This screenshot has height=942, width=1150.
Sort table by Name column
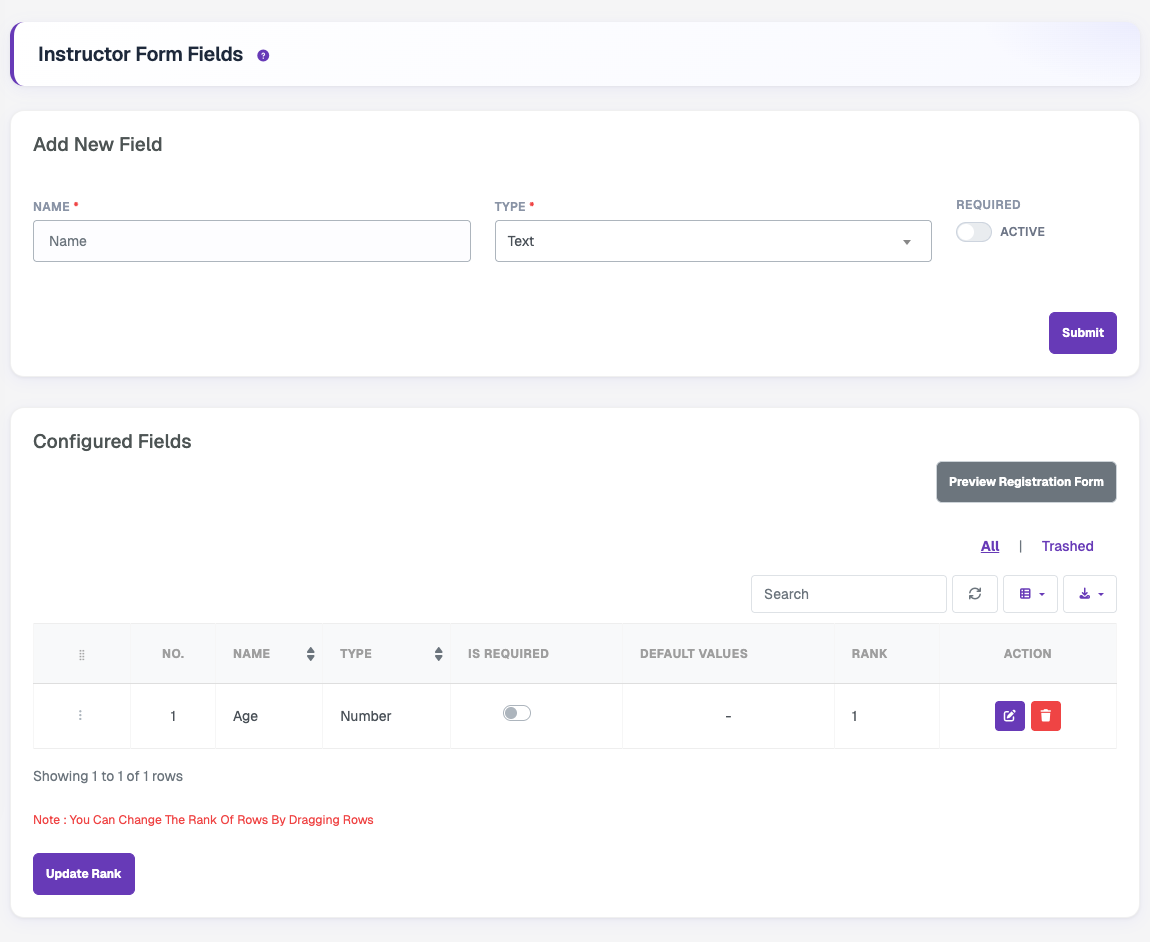click(269, 654)
